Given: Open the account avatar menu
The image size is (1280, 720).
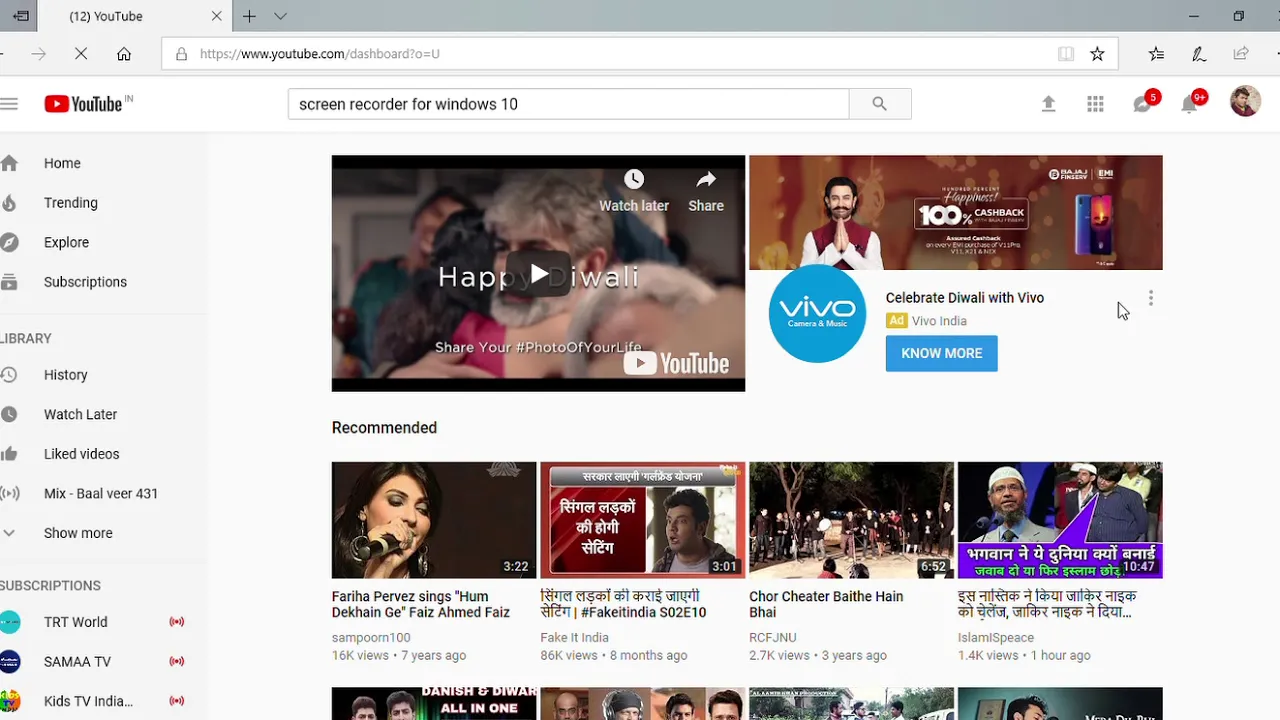Looking at the screenshot, I should click(1245, 101).
